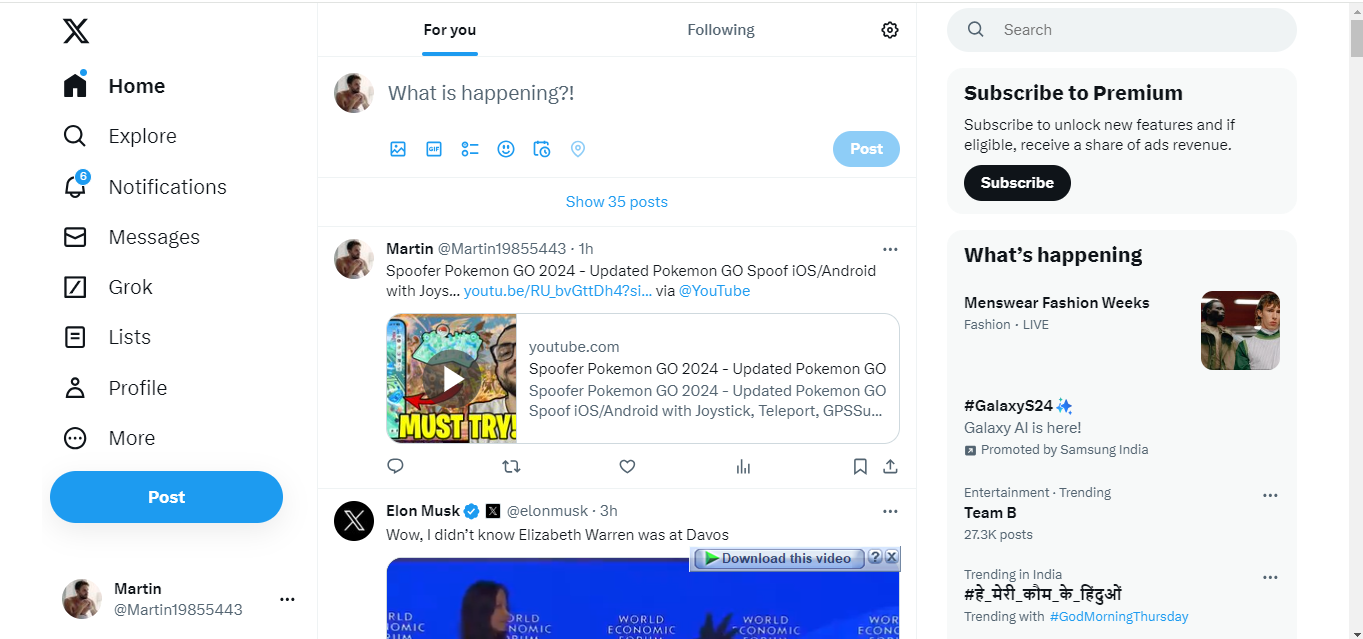Open help icon on download bar
This screenshot has height=639, width=1363.
tap(875, 557)
